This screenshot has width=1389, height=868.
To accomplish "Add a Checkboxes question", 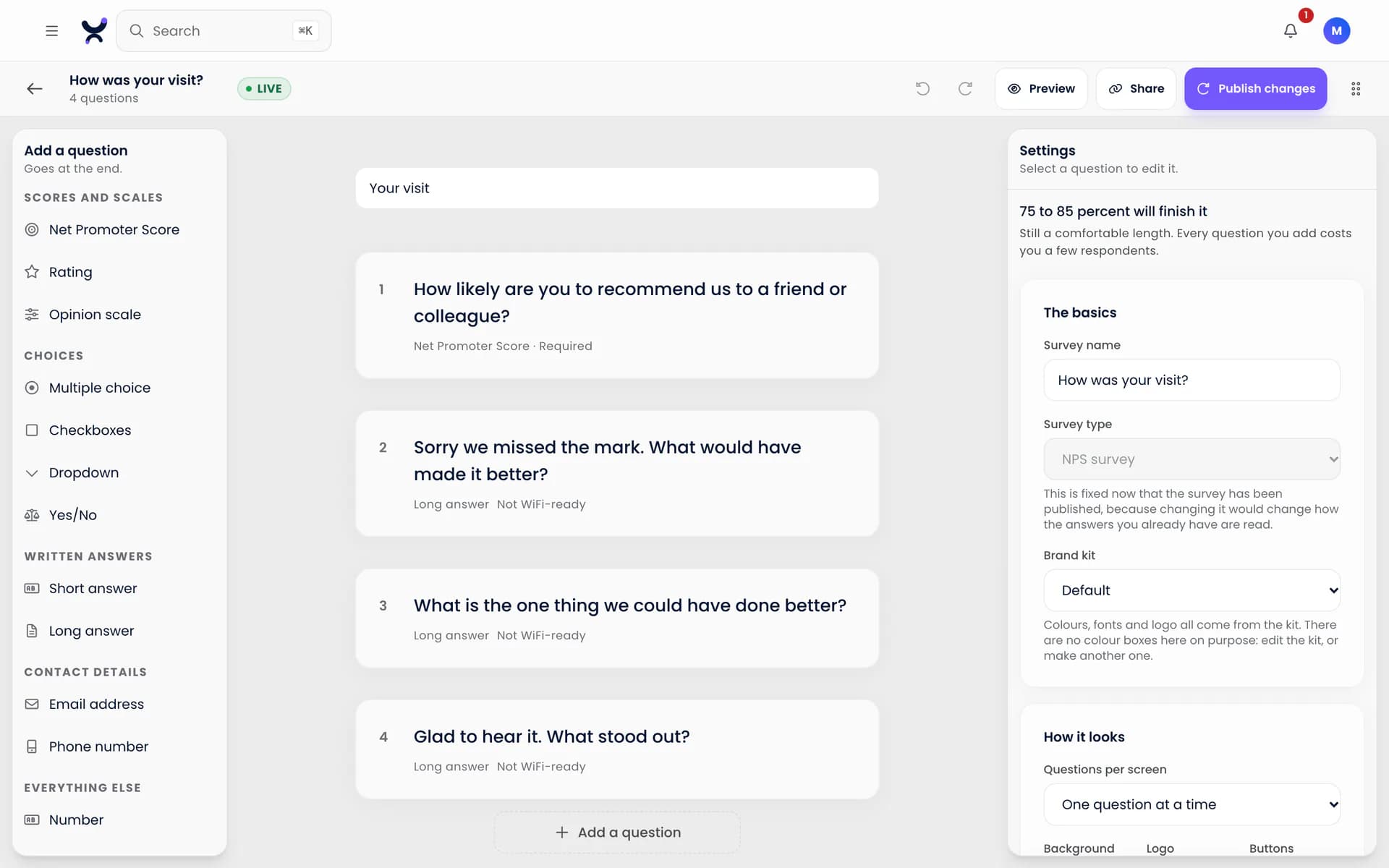I will point(119,430).
